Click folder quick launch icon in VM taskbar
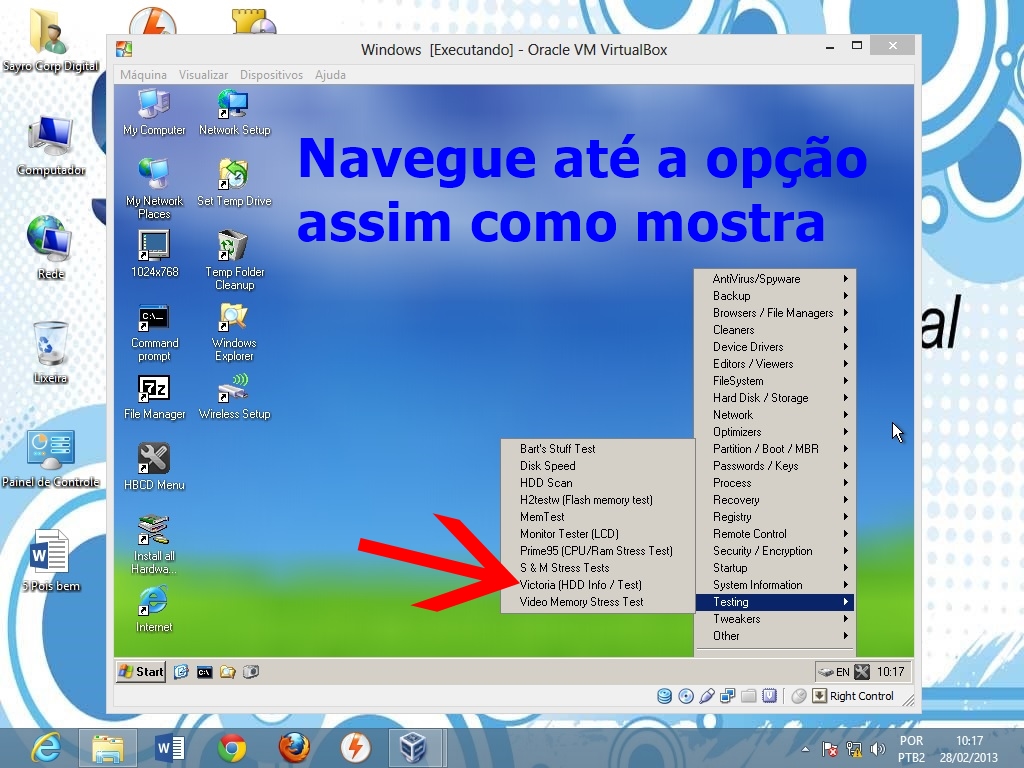1024x768 pixels. (x=227, y=672)
